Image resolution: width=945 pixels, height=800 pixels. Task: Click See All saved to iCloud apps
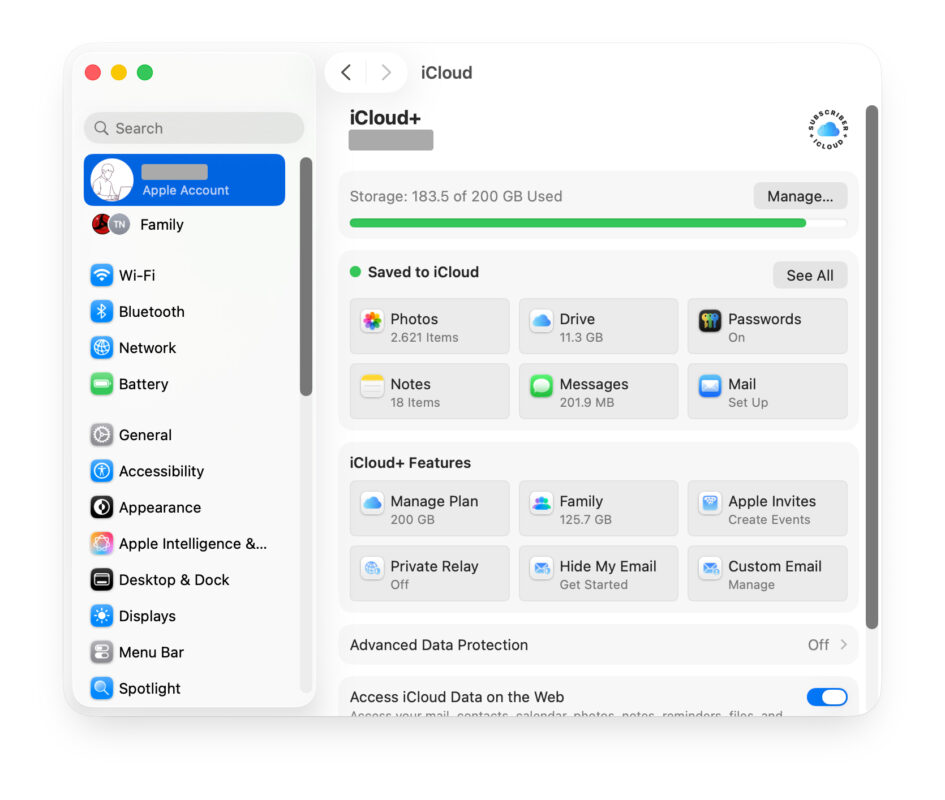tap(810, 275)
